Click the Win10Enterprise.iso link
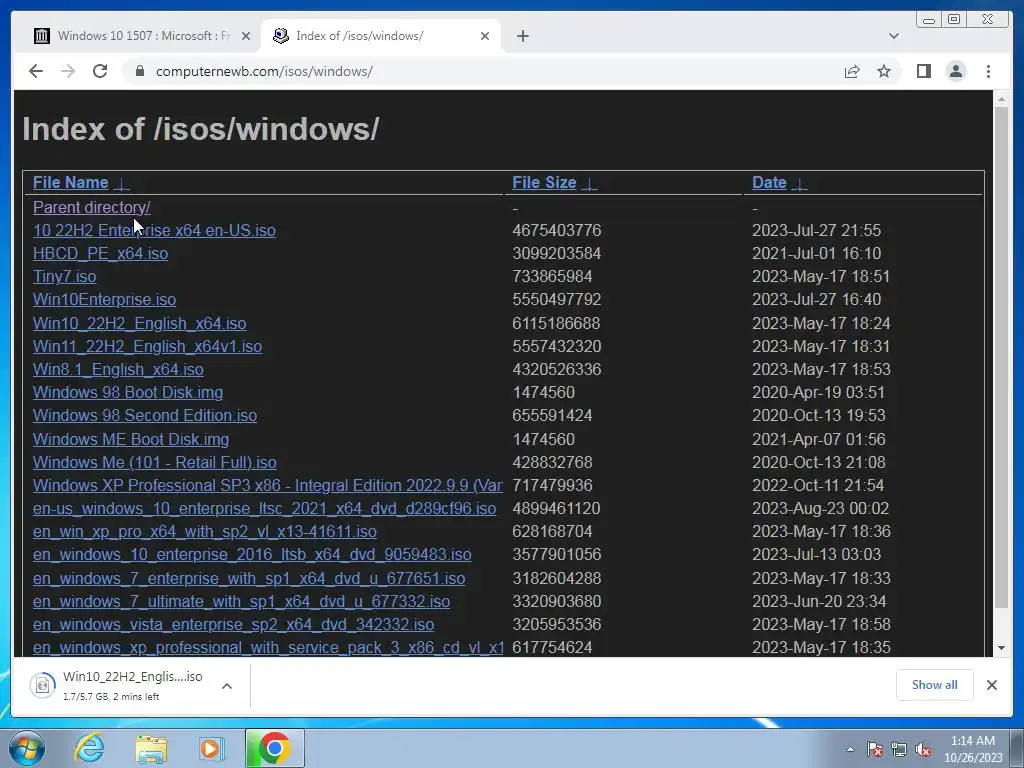Image resolution: width=1024 pixels, height=768 pixels. coord(104,299)
